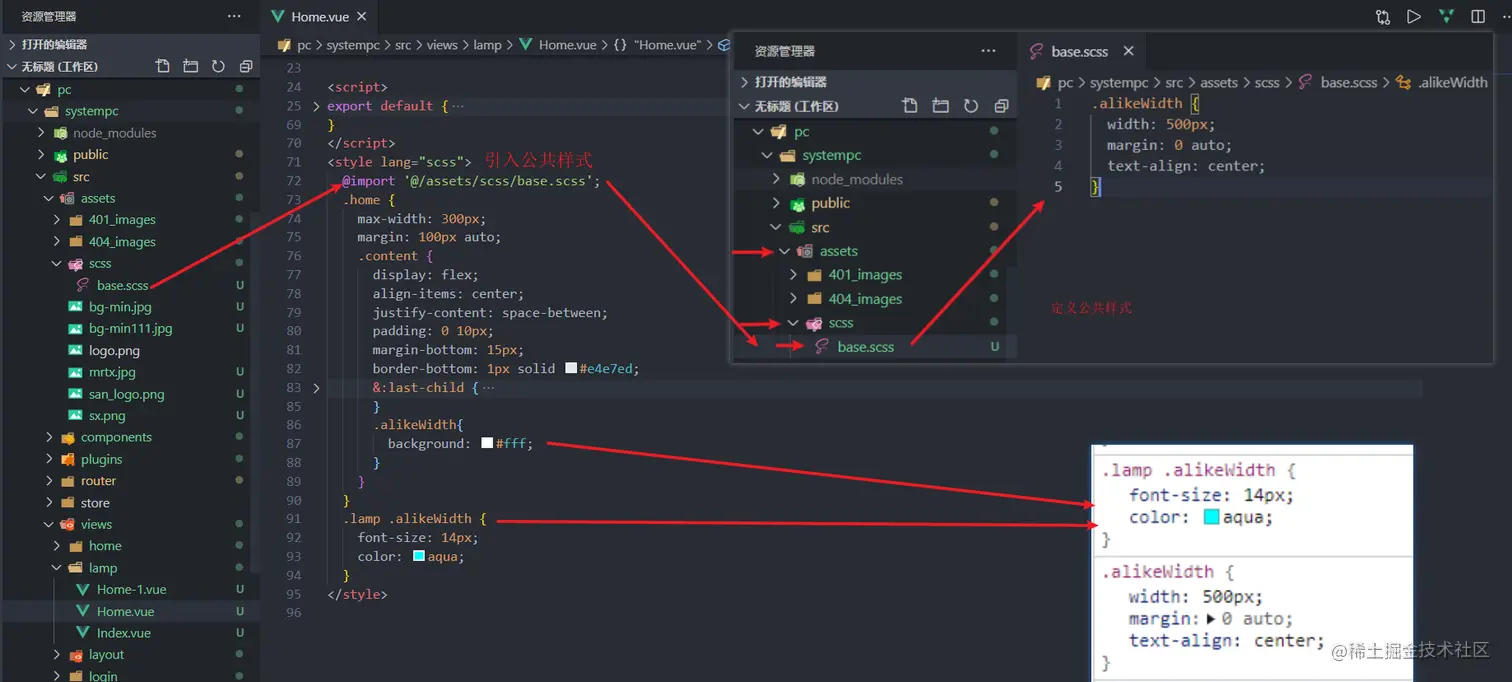Open the #e4e7ed color swatch on line 82
The width and height of the screenshot is (1512, 682).
point(571,369)
